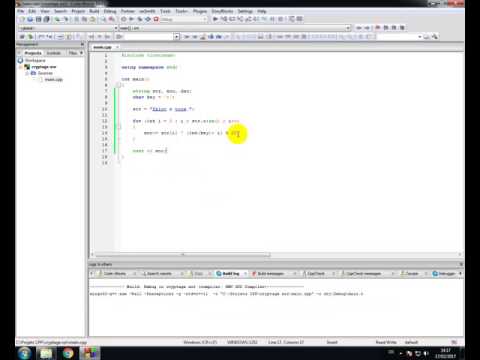Click the toolbar search input field
The height and width of the screenshot is (360, 480).
pyautogui.click(x=149, y=37)
